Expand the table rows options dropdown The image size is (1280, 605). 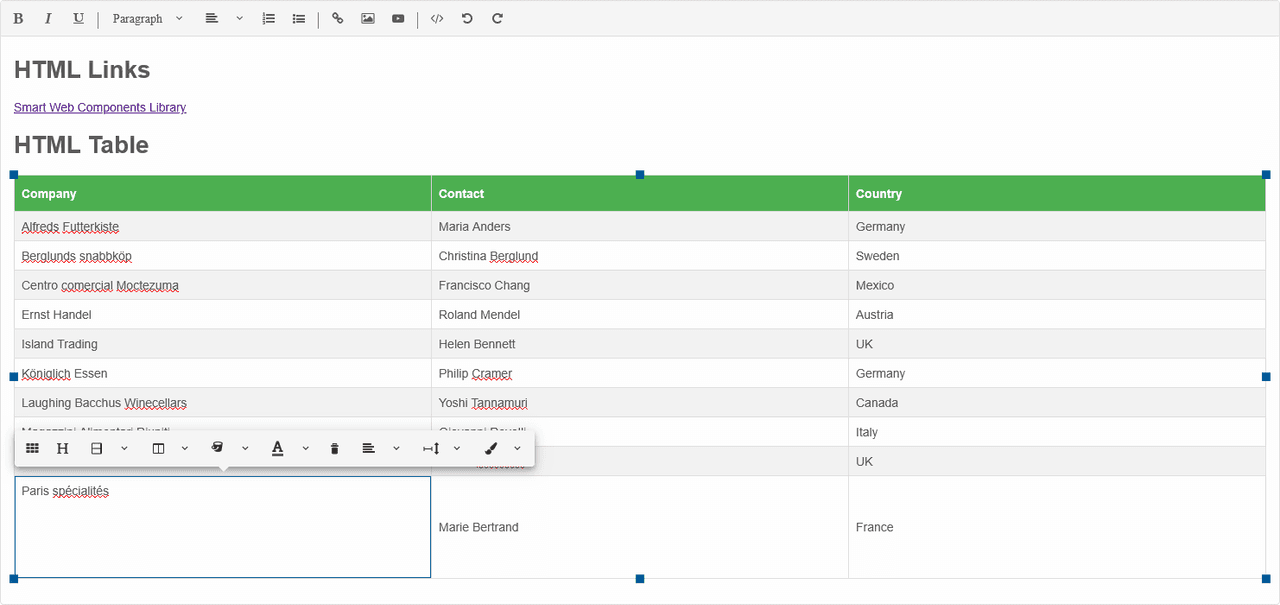click(124, 449)
